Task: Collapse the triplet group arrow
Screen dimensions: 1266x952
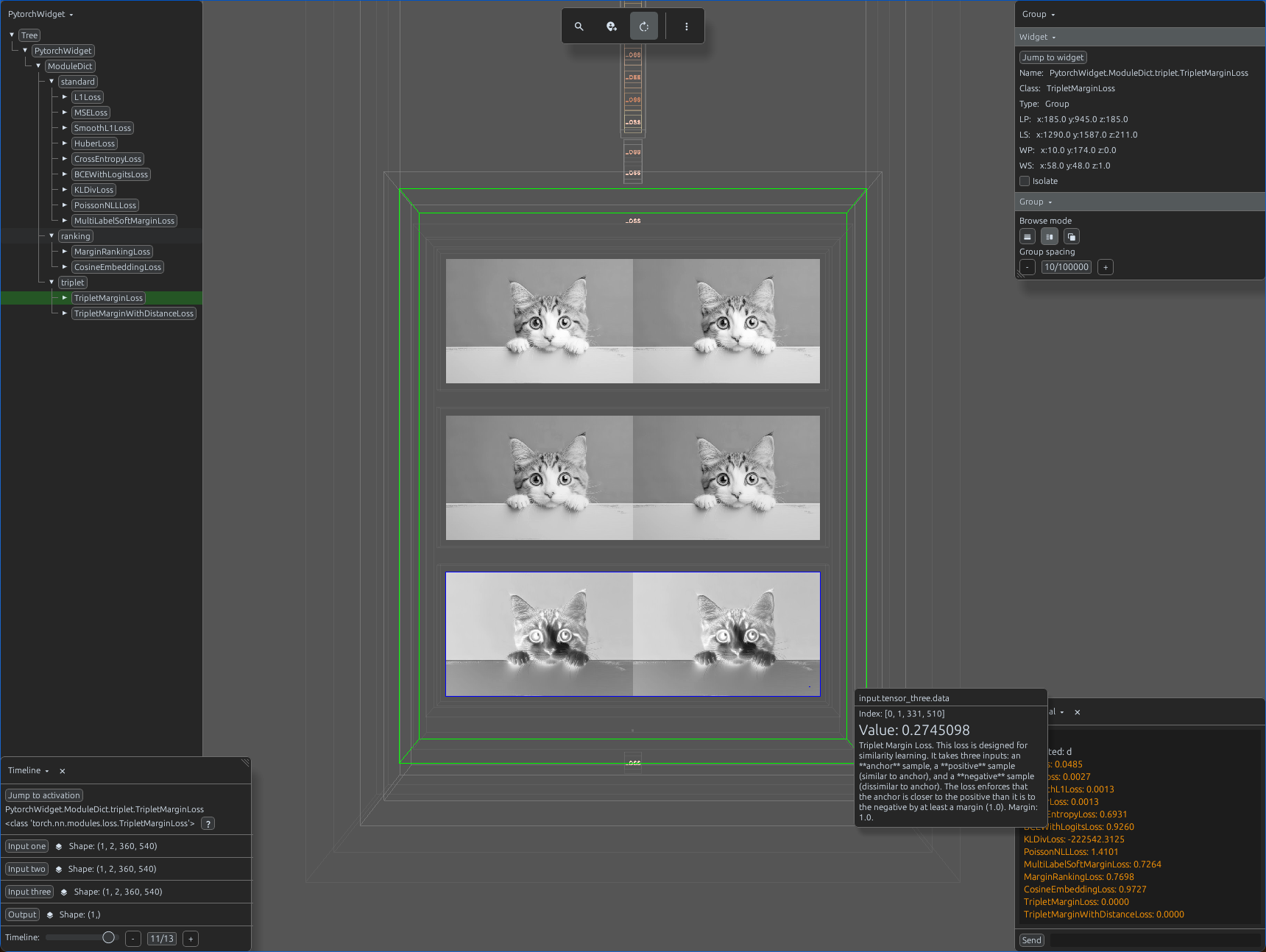Action: (x=52, y=282)
